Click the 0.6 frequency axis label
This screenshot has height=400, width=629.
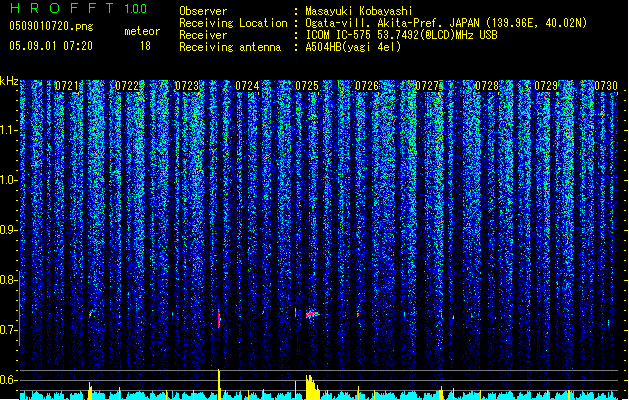(x=8, y=380)
